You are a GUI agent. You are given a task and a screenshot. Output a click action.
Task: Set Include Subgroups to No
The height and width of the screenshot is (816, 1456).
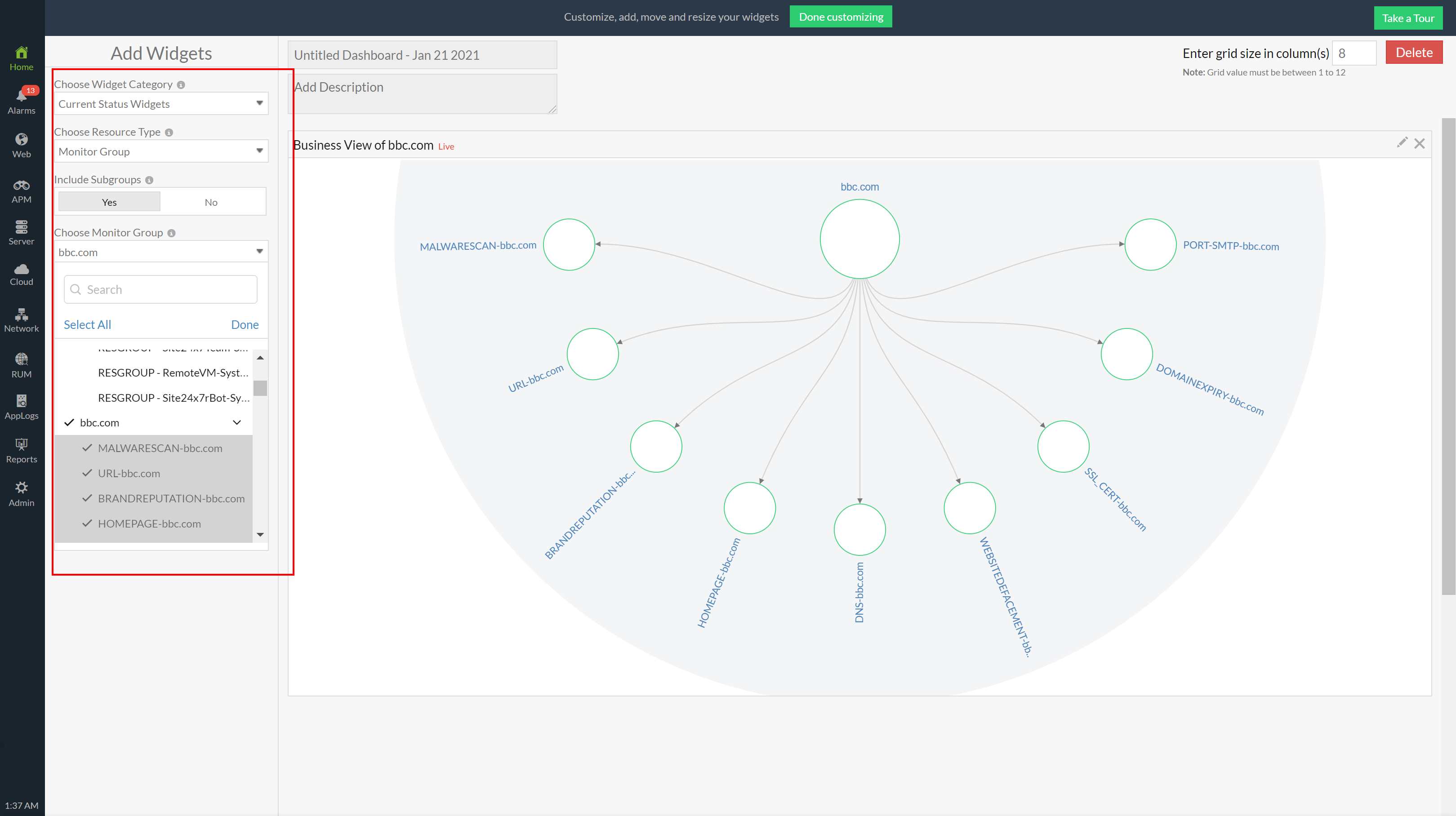tap(211, 202)
